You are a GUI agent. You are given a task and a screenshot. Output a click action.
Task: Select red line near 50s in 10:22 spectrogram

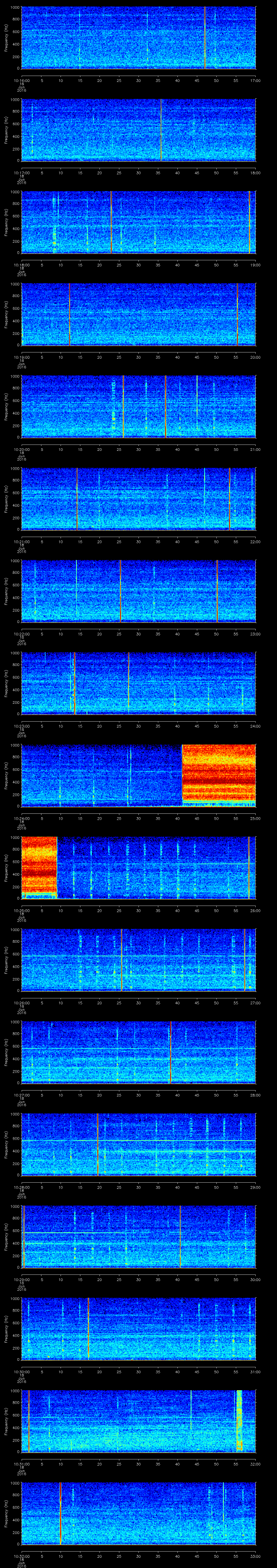tap(217, 591)
